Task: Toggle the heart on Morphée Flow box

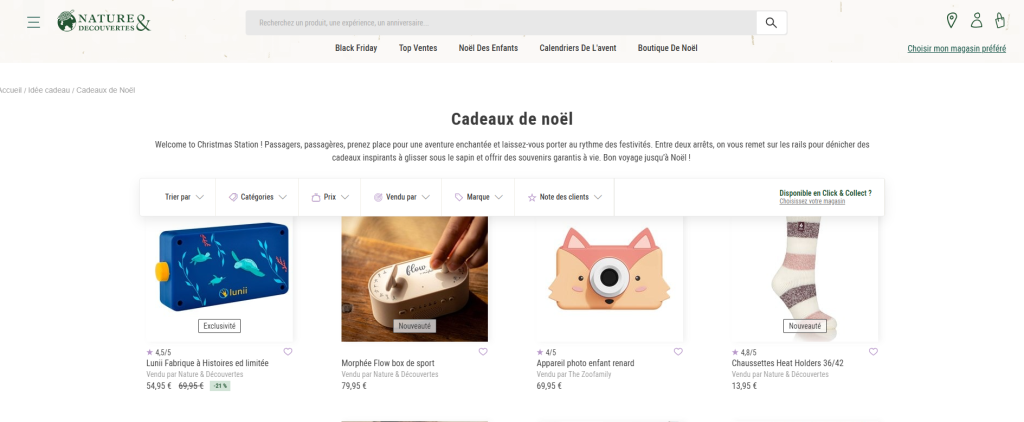Action: [x=483, y=351]
